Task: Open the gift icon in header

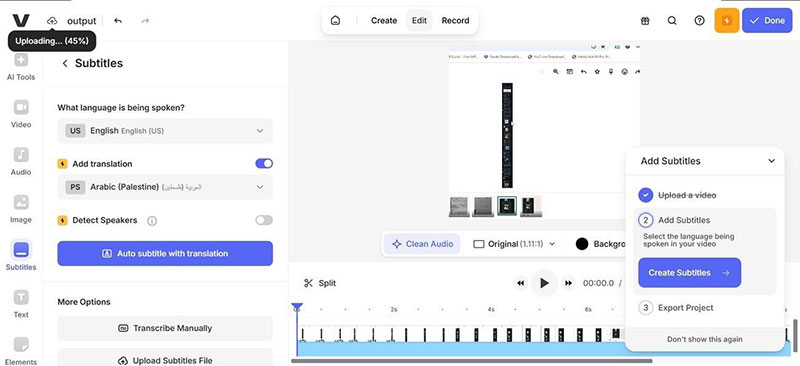Action: pos(645,20)
